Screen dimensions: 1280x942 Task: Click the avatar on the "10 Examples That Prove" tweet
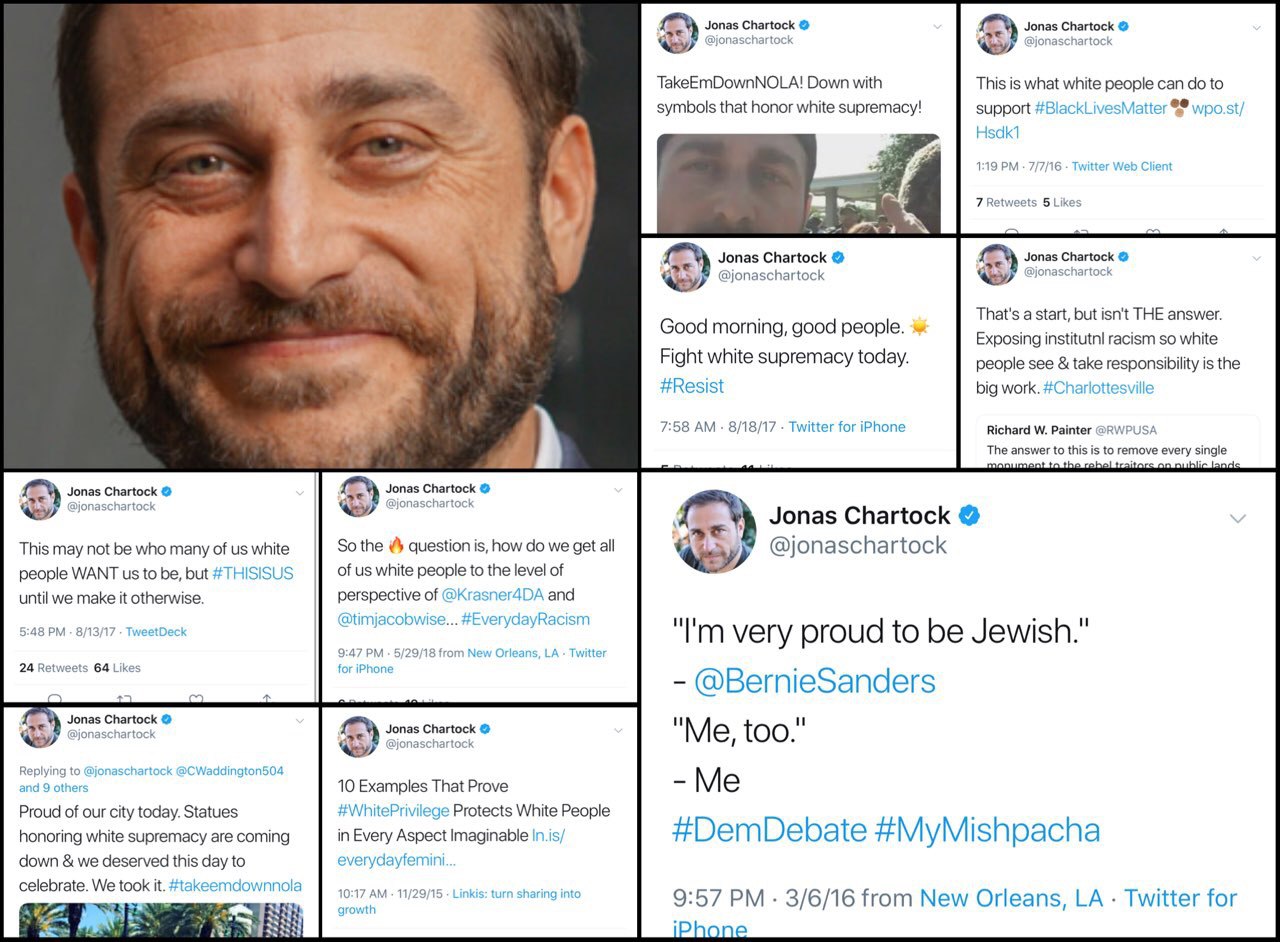coord(358,736)
